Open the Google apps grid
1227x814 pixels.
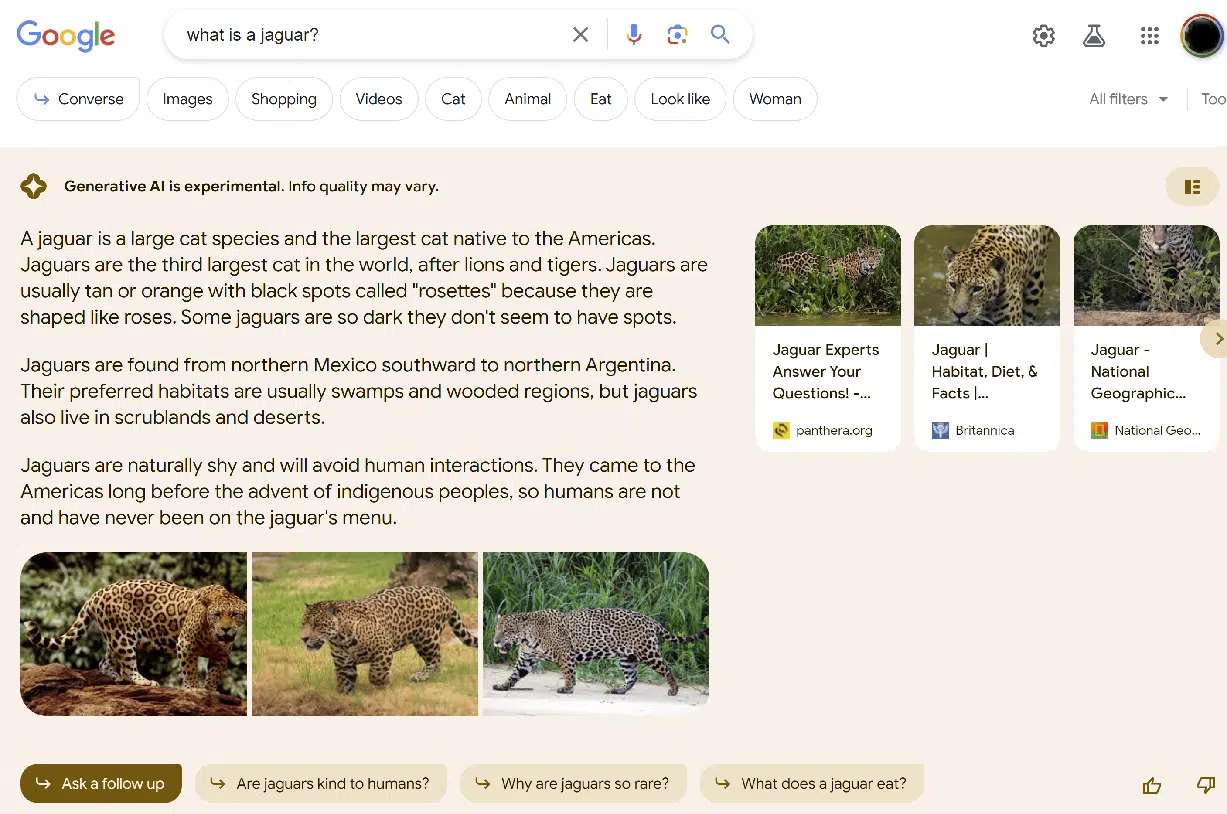point(1150,36)
